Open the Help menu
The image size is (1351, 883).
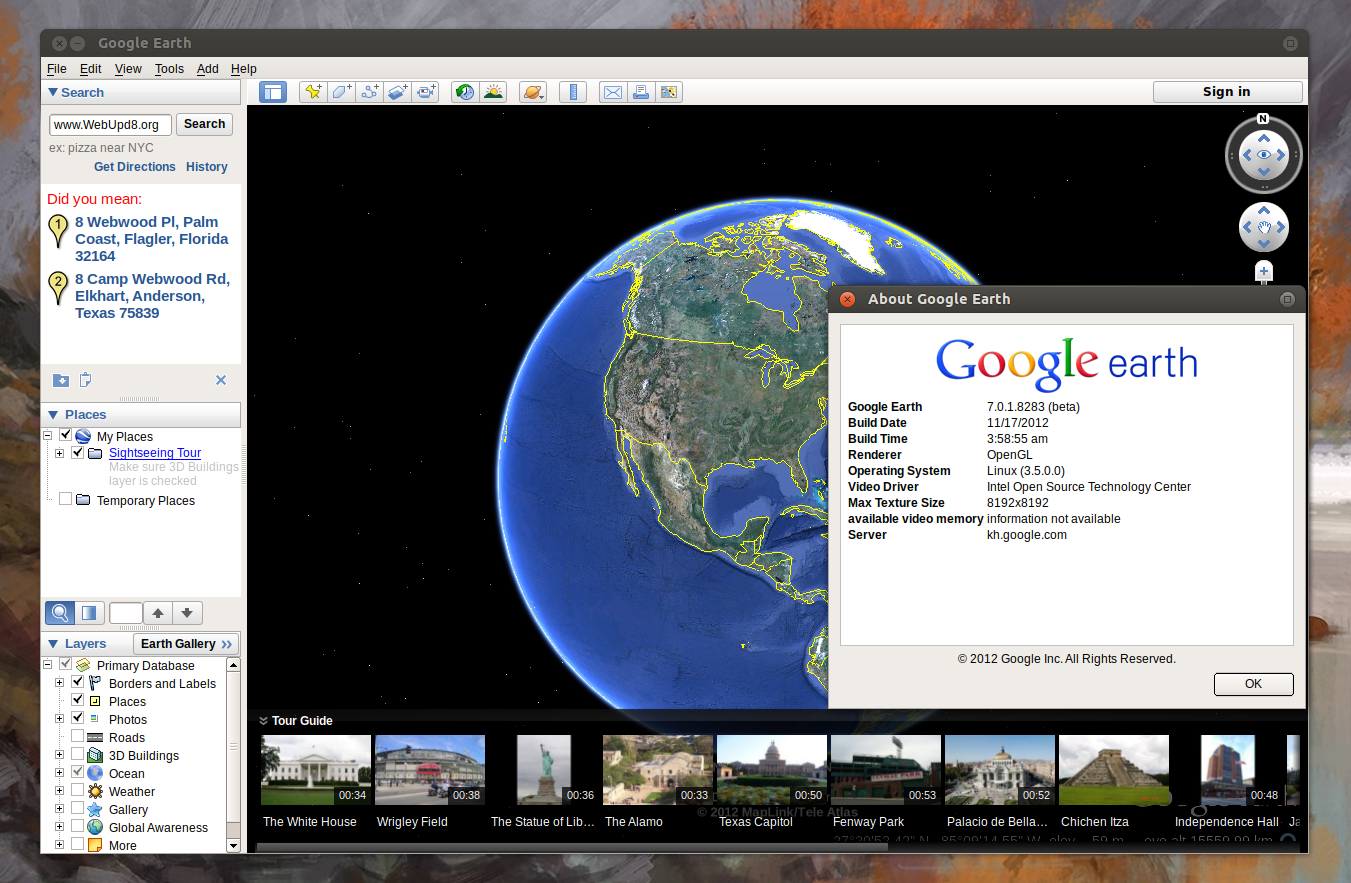pyautogui.click(x=244, y=69)
